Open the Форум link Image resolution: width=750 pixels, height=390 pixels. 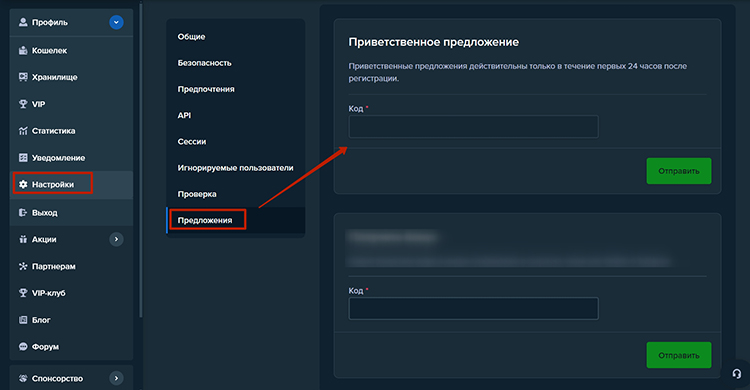tap(71, 346)
